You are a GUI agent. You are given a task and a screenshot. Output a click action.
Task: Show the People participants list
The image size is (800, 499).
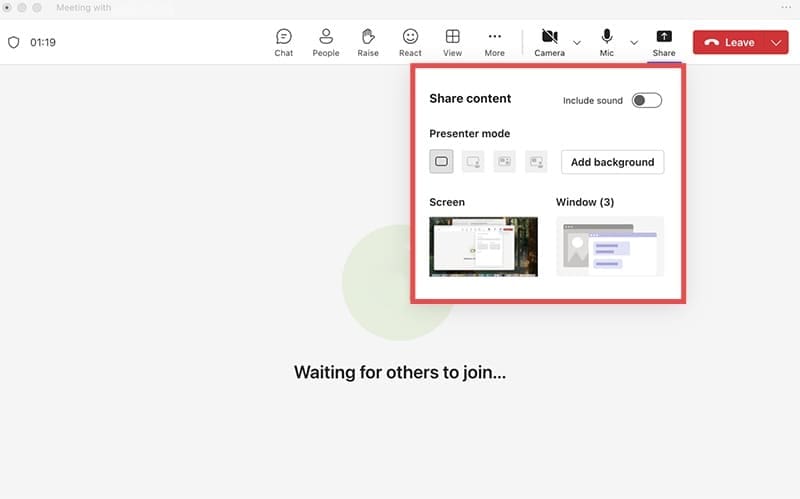[x=325, y=42]
